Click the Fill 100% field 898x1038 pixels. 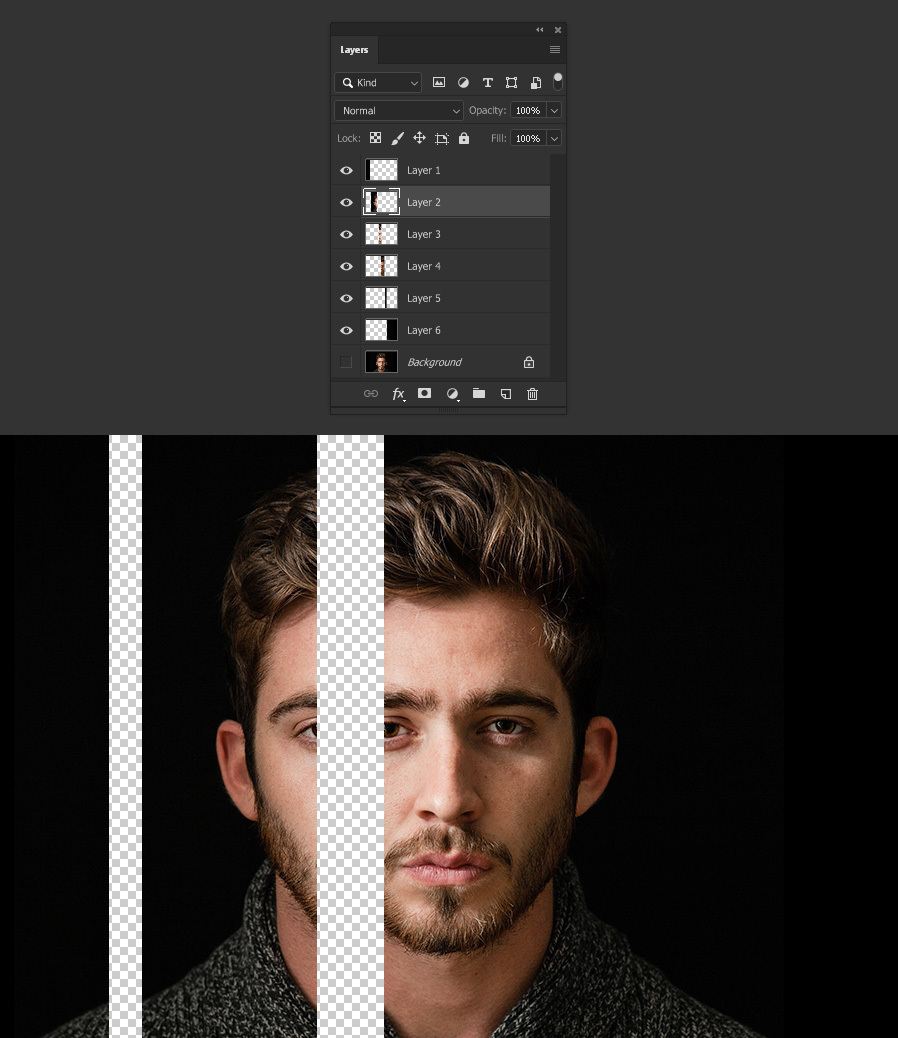coord(528,138)
